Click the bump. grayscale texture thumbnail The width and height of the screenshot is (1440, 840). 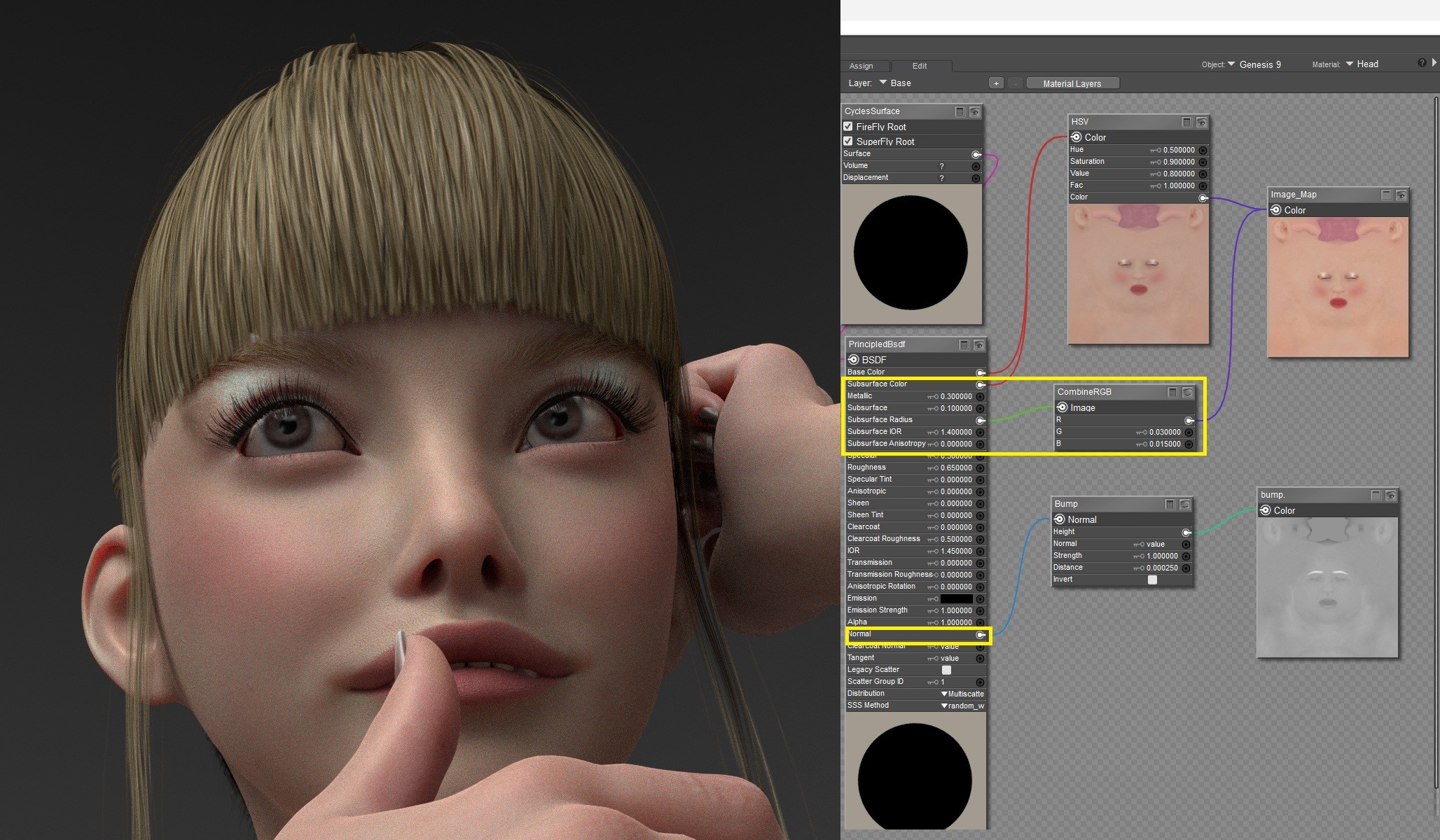tap(1328, 587)
